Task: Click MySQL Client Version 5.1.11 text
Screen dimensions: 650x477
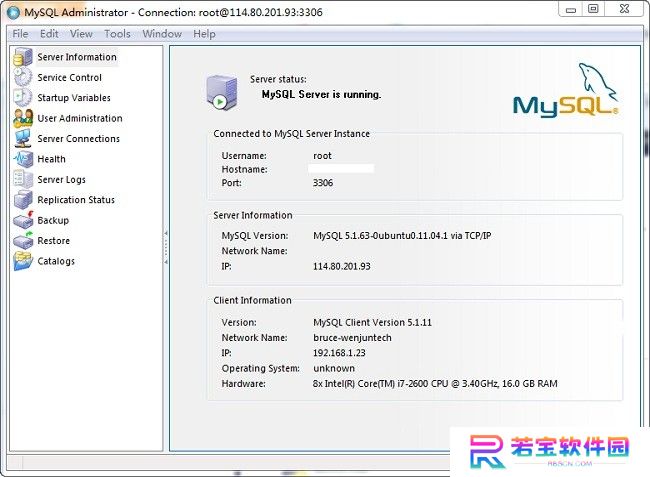Action: pyautogui.click(x=372, y=322)
